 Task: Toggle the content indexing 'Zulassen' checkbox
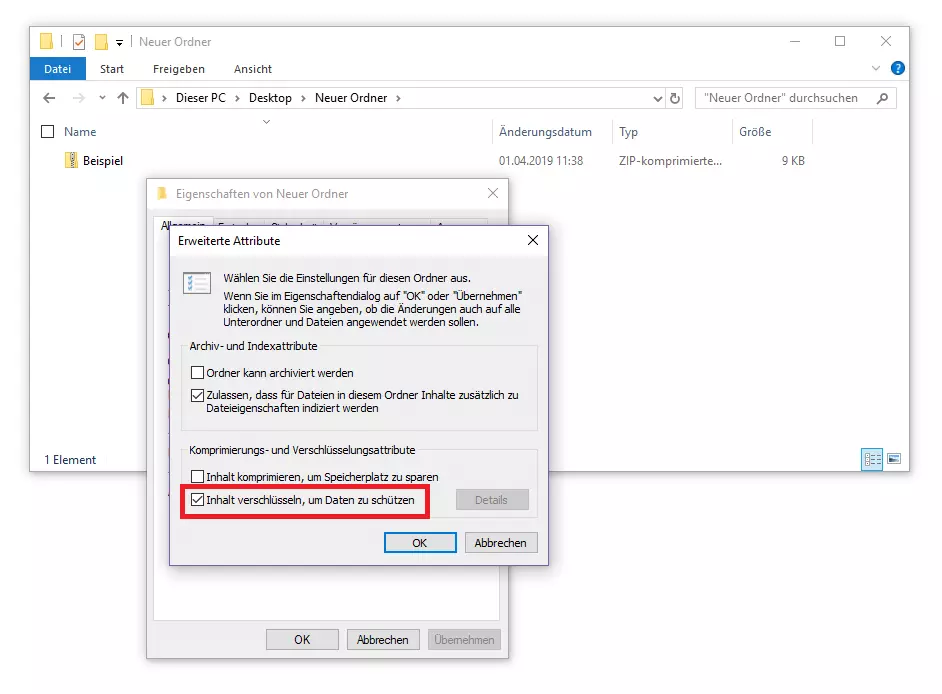click(x=197, y=395)
